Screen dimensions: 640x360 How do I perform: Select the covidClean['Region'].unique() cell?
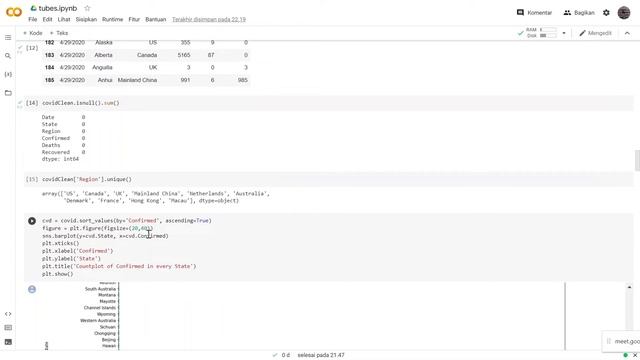click(329, 179)
